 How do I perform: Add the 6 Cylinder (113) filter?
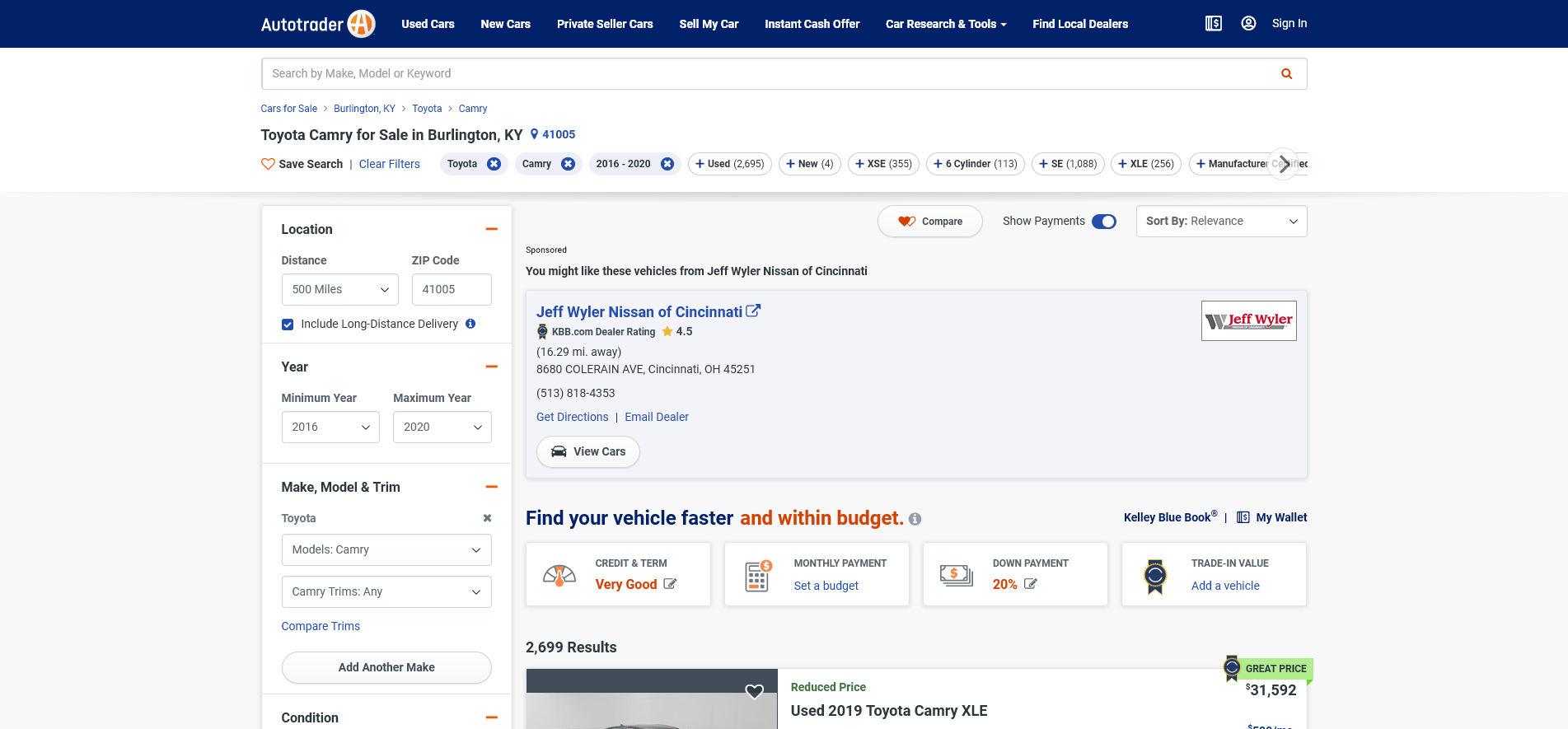click(975, 164)
